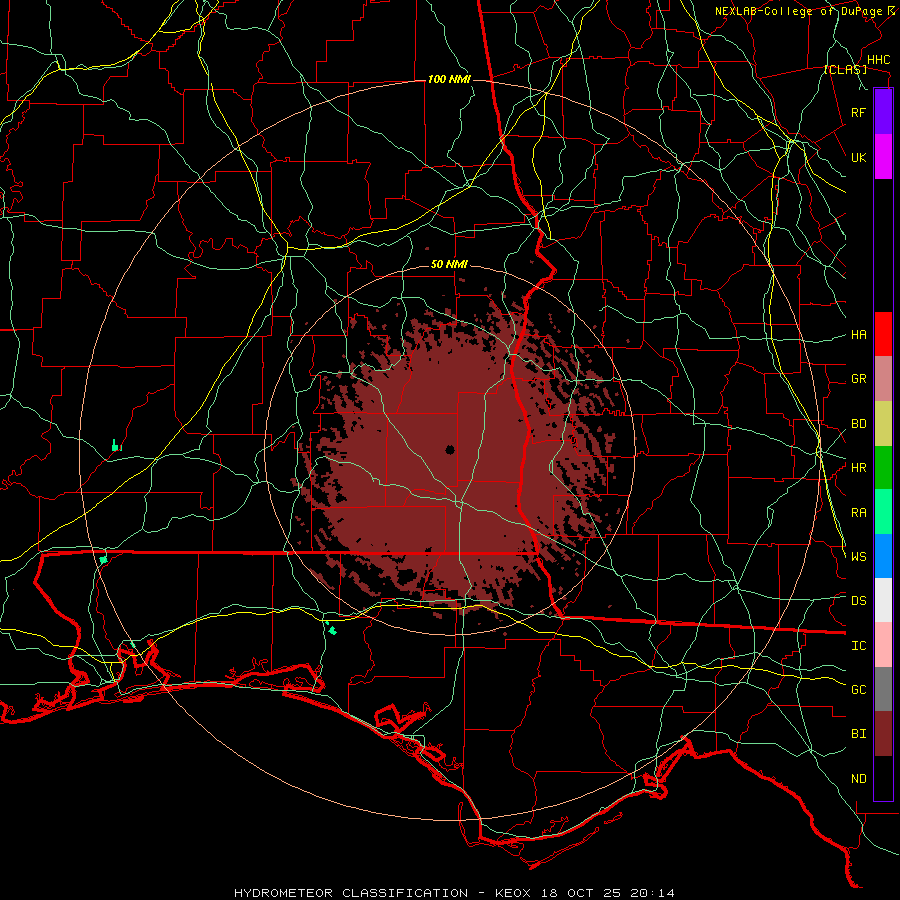900x900 pixels.
Task: Click the magenta UK legend color swatch
Action: pyautogui.click(x=883, y=157)
